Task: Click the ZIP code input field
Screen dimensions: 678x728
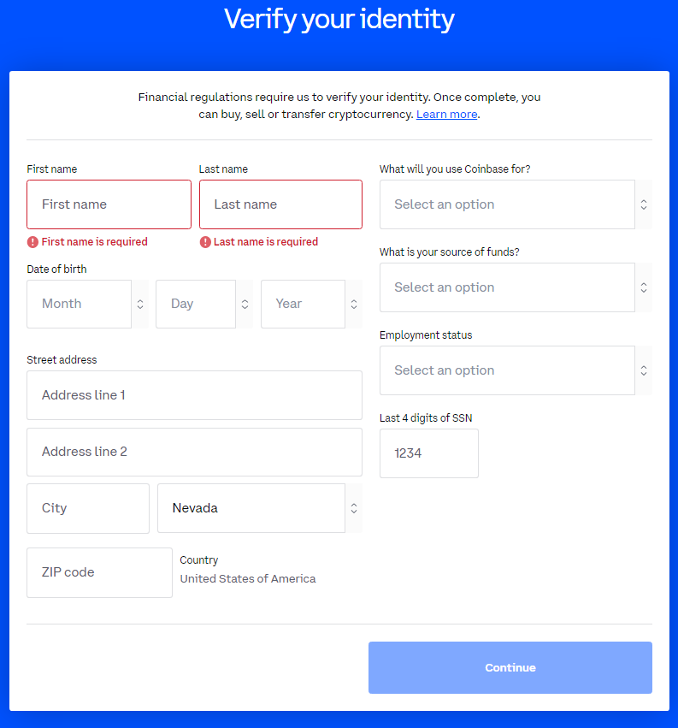Action: tap(99, 573)
